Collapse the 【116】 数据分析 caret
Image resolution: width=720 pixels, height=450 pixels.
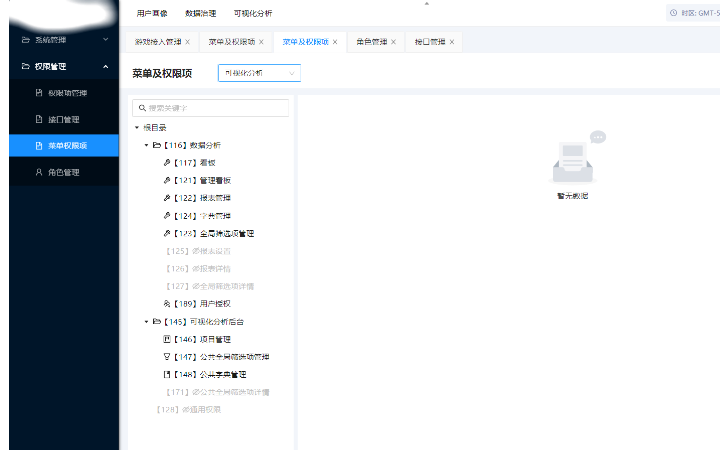point(146,145)
